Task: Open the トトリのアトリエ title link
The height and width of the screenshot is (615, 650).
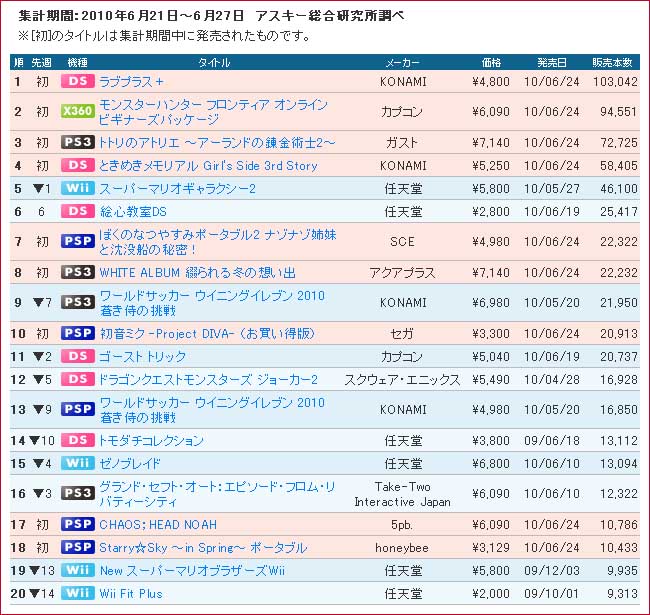Action: (217, 143)
